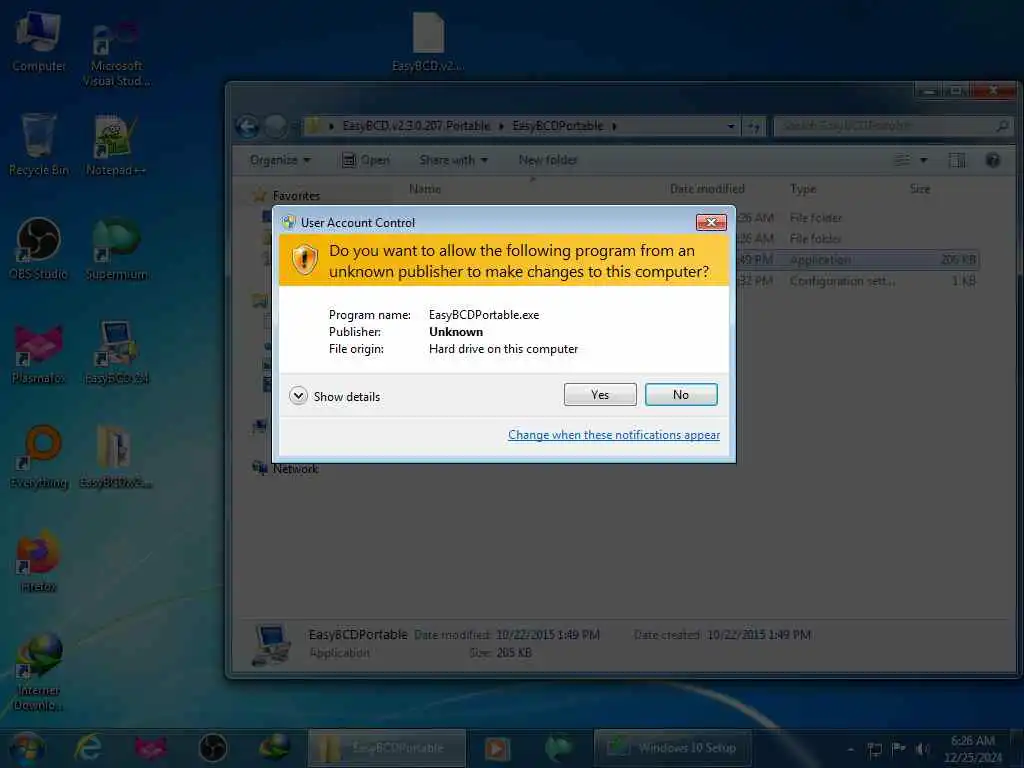
Task: Click Open in Explorer toolbar
Action: [x=366, y=160]
